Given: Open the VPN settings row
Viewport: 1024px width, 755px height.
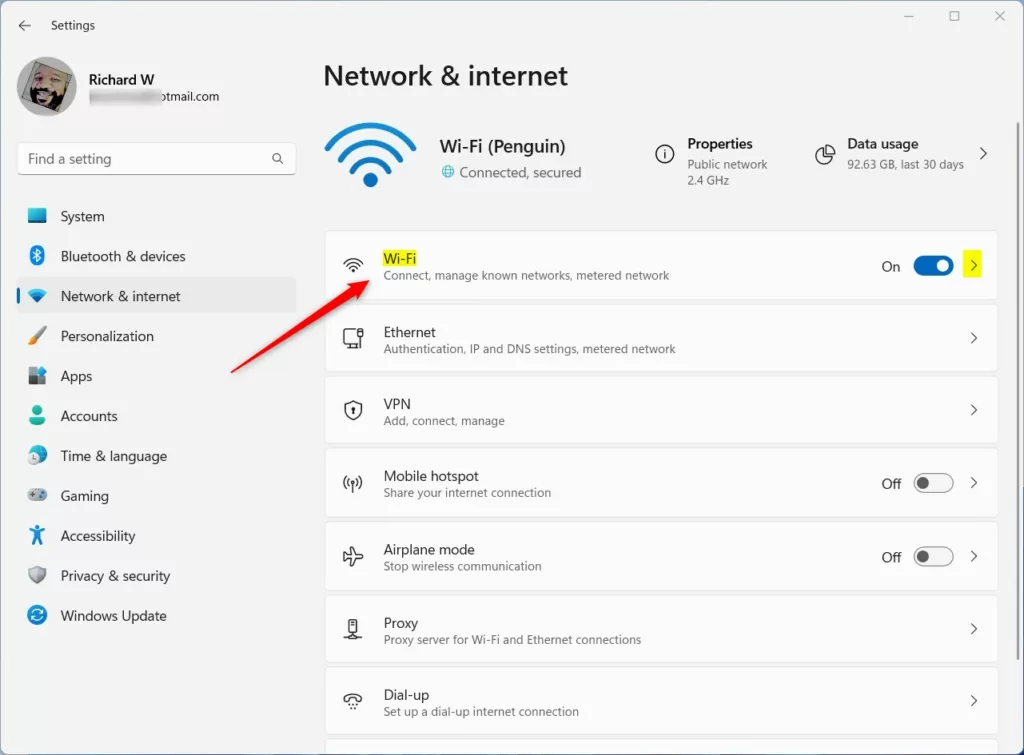Looking at the screenshot, I should pos(661,411).
